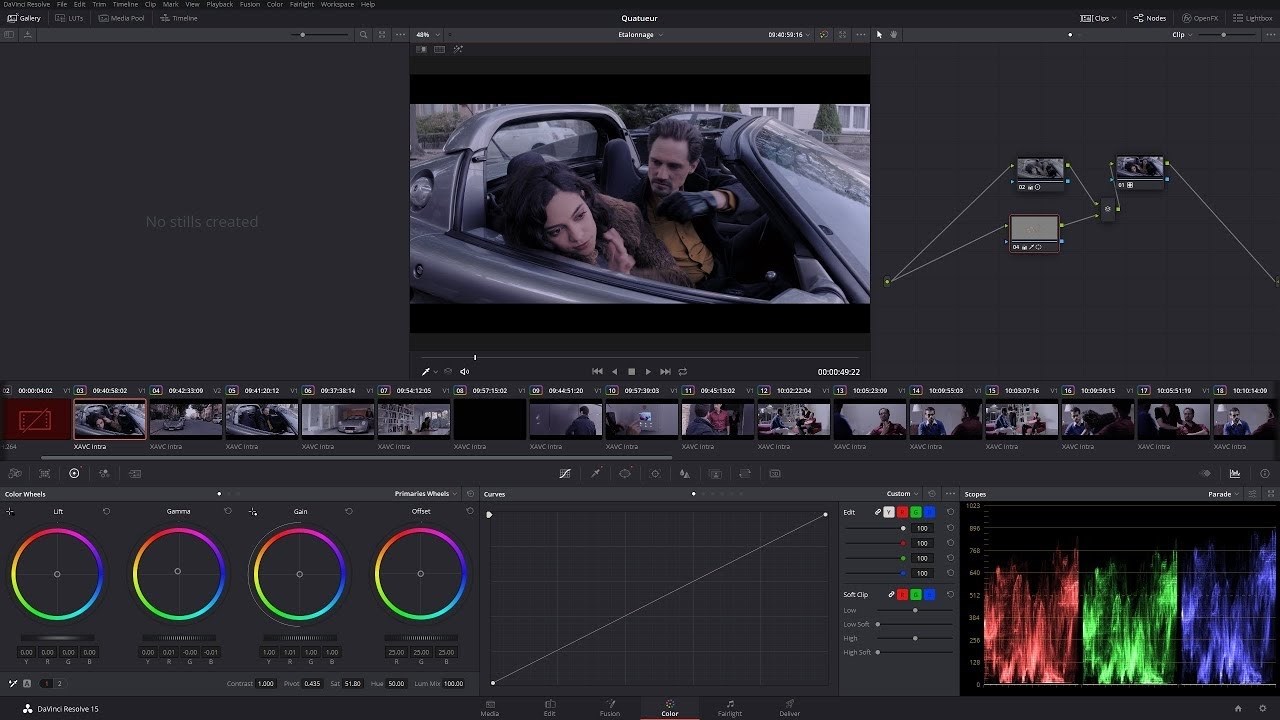The width and height of the screenshot is (1280, 720).
Task: Open curves palette options menu
Action: click(x=949, y=494)
